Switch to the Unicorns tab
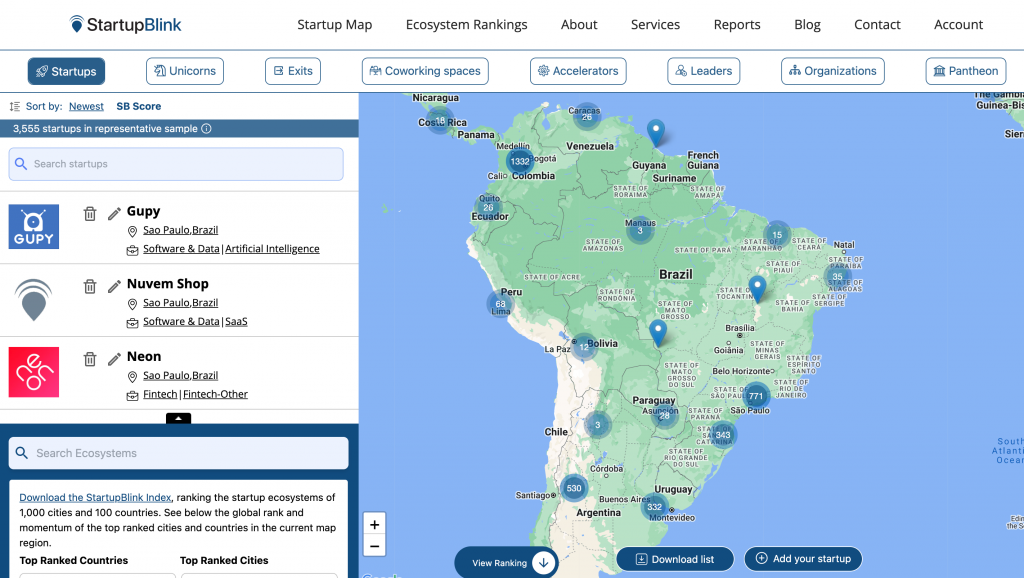Screen dimensions: 1024x578 (185, 71)
